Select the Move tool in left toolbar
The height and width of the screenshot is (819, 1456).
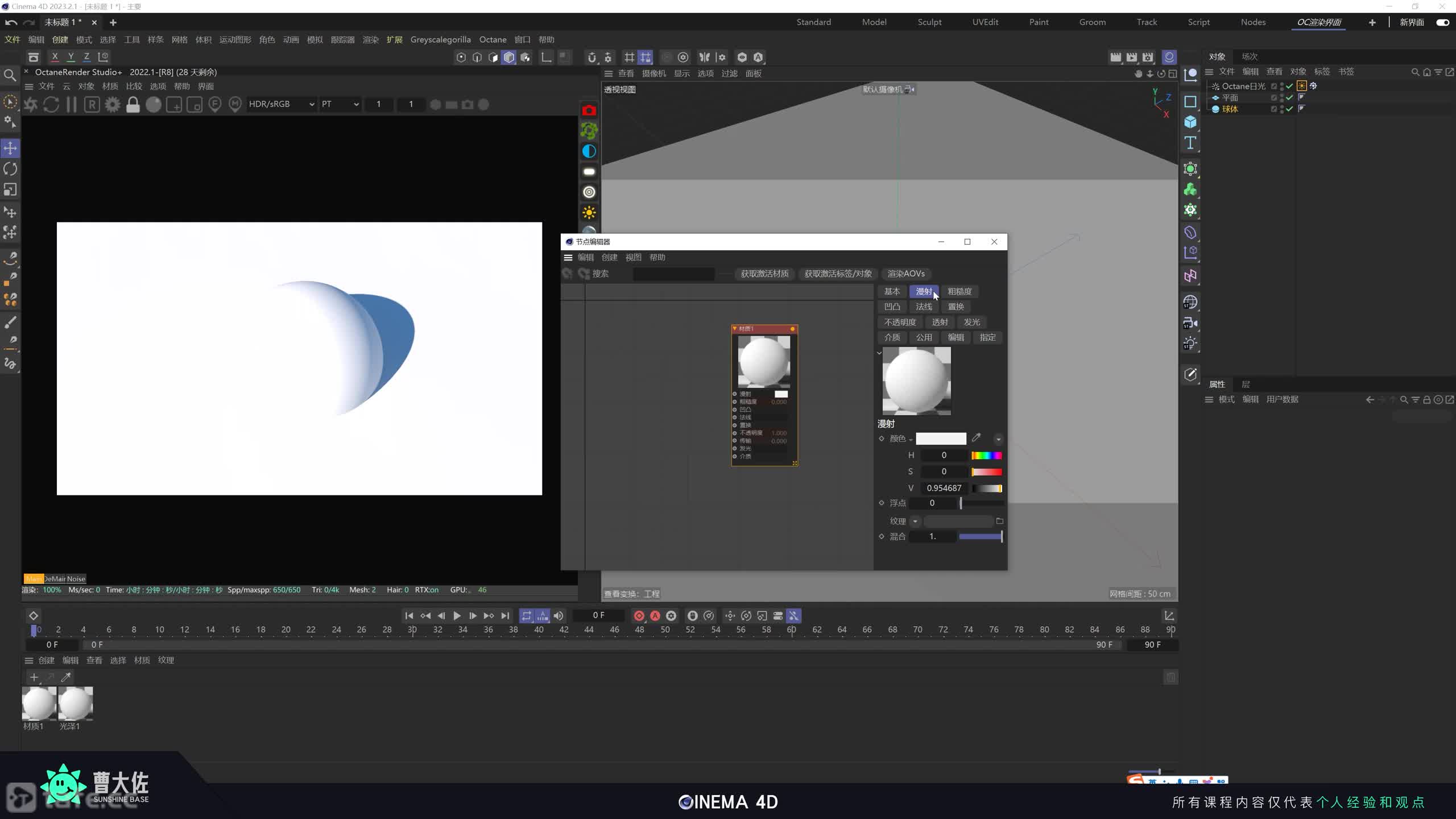coord(10,148)
